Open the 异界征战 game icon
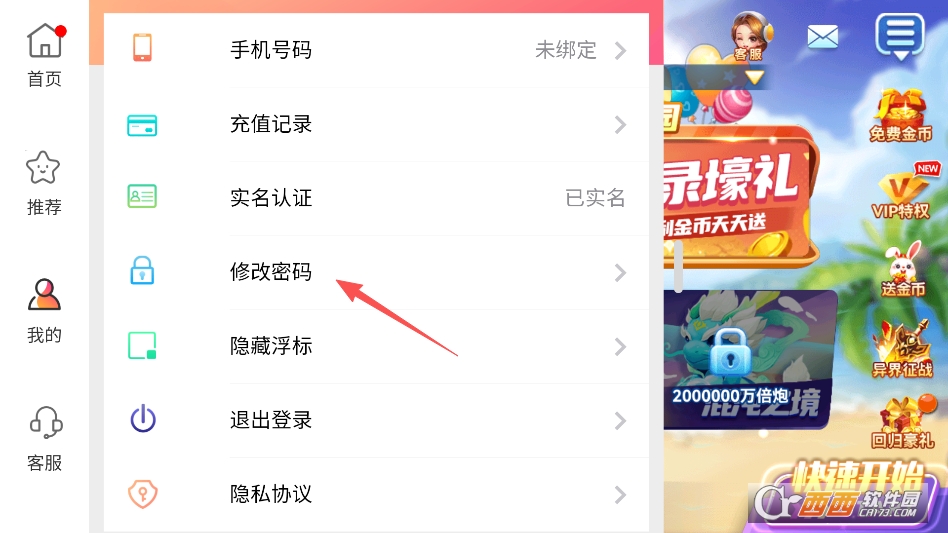The height and width of the screenshot is (533, 948). 901,349
